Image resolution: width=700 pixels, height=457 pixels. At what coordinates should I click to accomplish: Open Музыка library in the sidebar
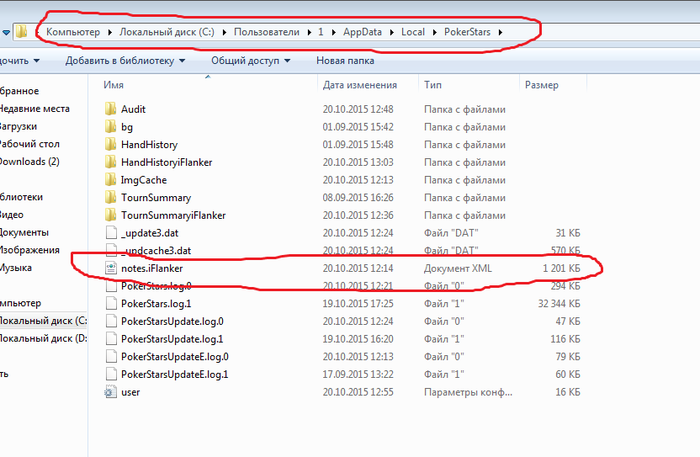pyautogui.click(x=16, y=268)
